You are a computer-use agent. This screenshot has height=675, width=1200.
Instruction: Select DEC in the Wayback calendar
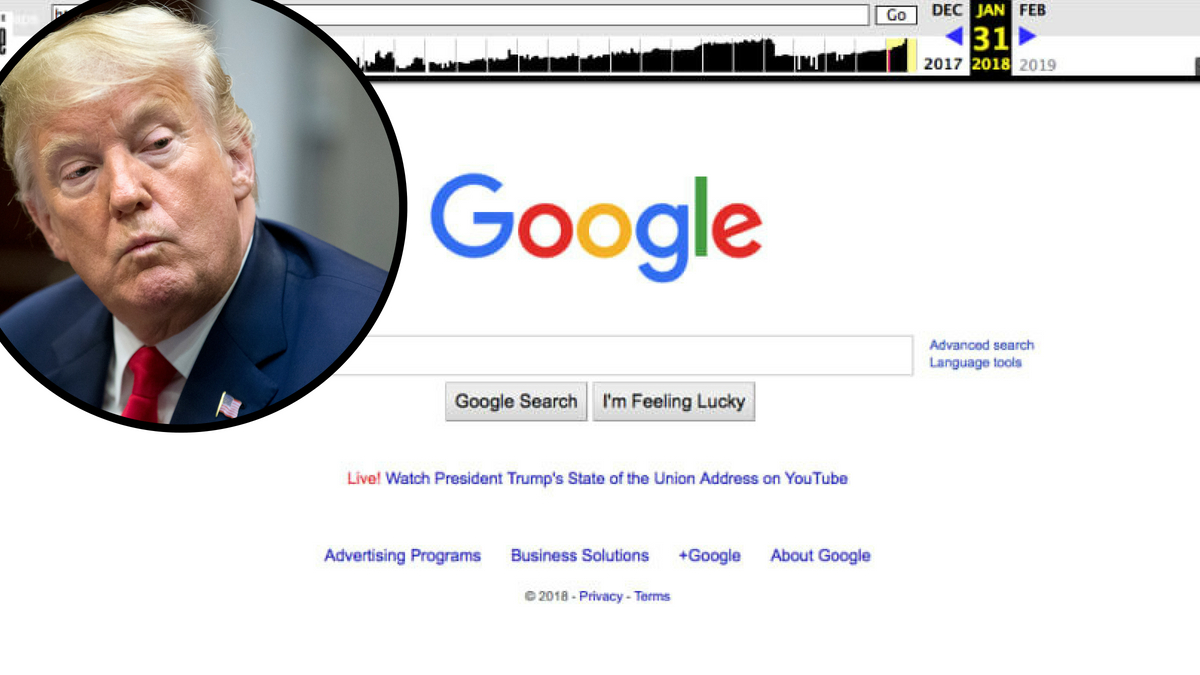coord(947,10)
